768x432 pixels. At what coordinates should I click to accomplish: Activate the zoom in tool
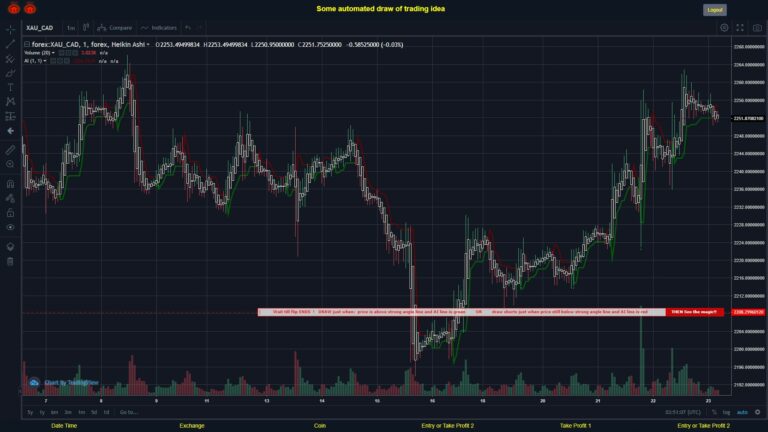point(10,164)
